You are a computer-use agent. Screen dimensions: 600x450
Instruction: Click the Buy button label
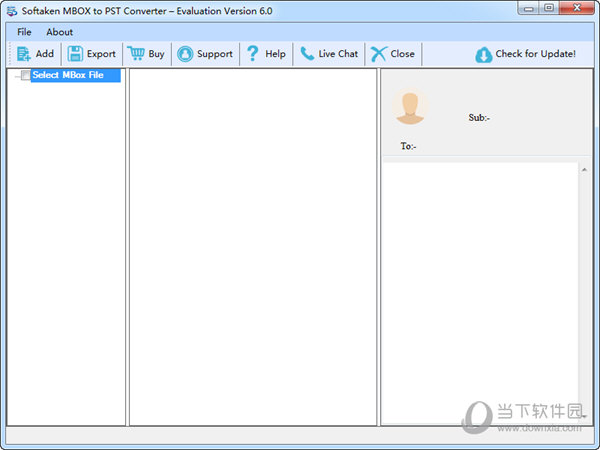157,54
